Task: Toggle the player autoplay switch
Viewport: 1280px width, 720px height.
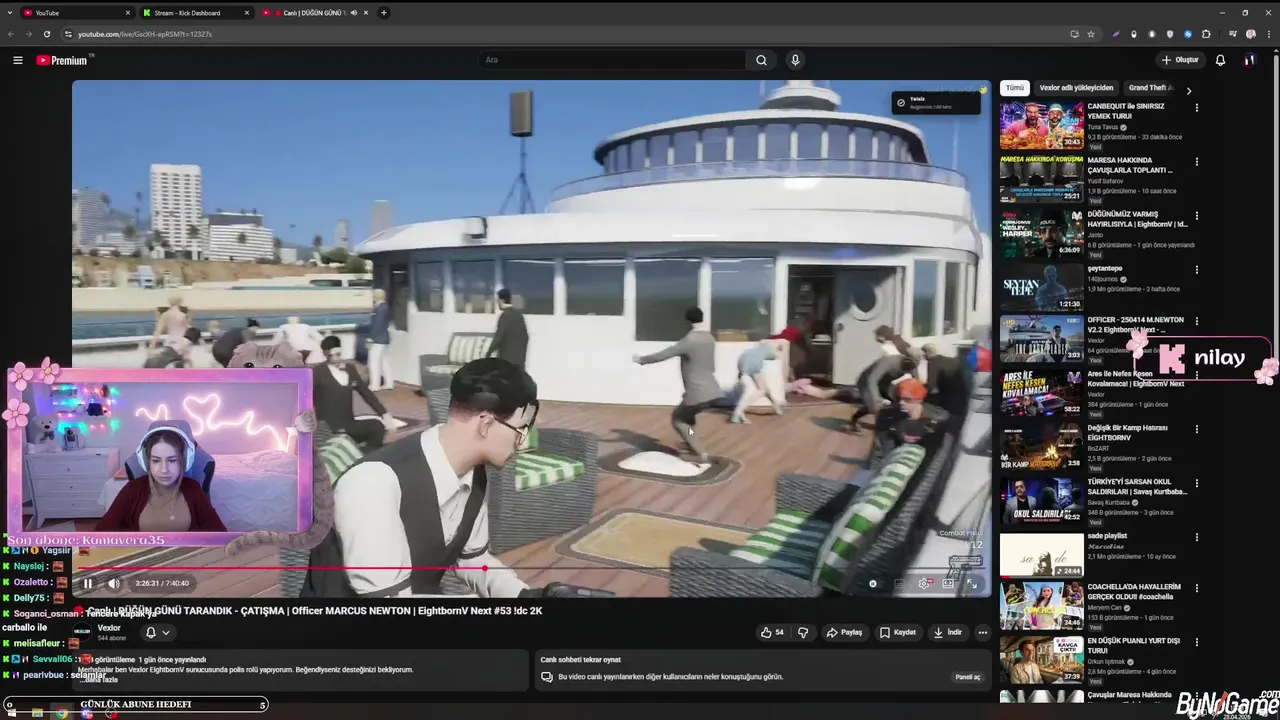Action: point(873,584)
